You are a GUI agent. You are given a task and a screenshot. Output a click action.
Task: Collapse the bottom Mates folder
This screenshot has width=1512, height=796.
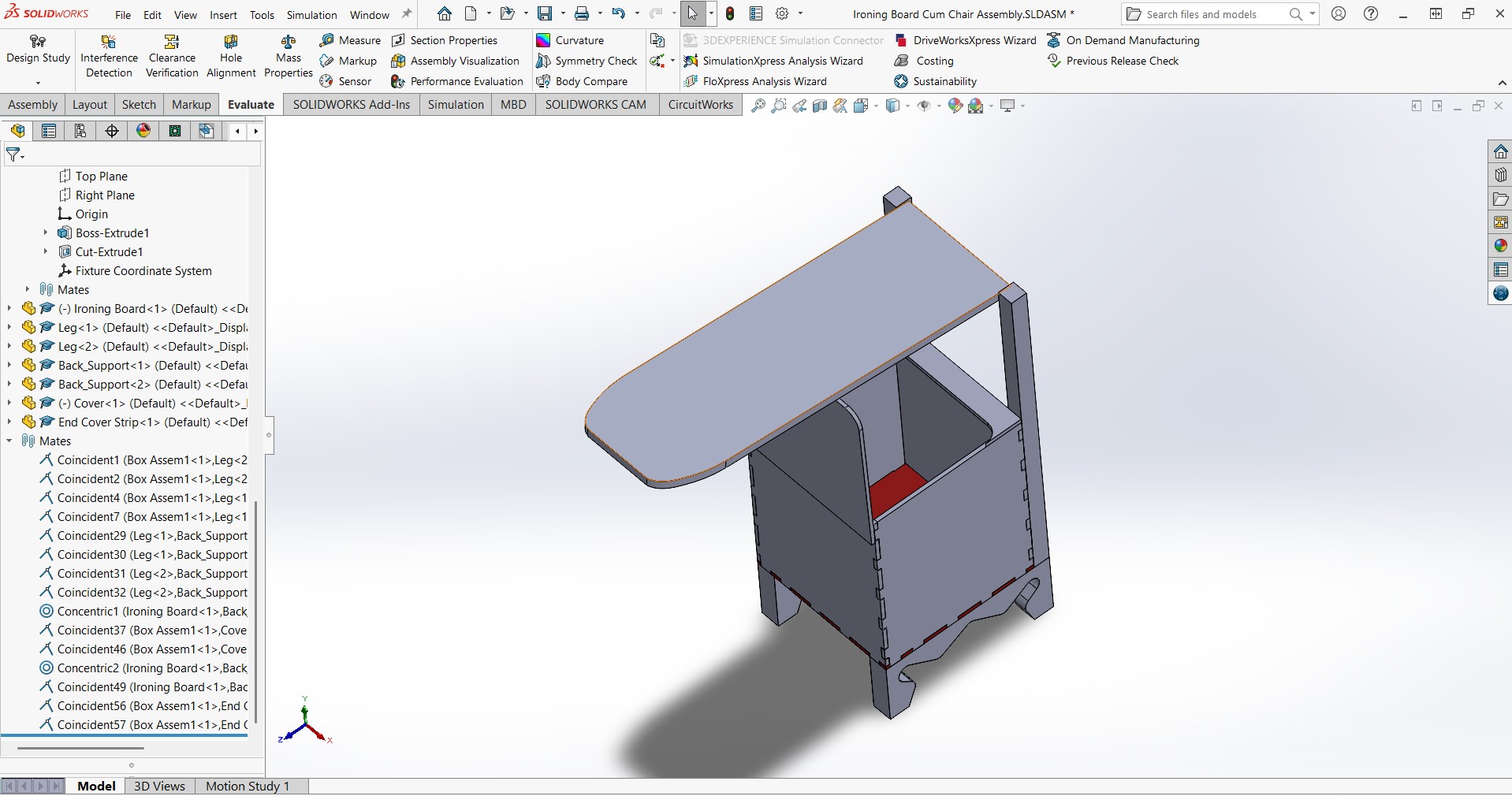pyautogui.click(x=9, y=441)
